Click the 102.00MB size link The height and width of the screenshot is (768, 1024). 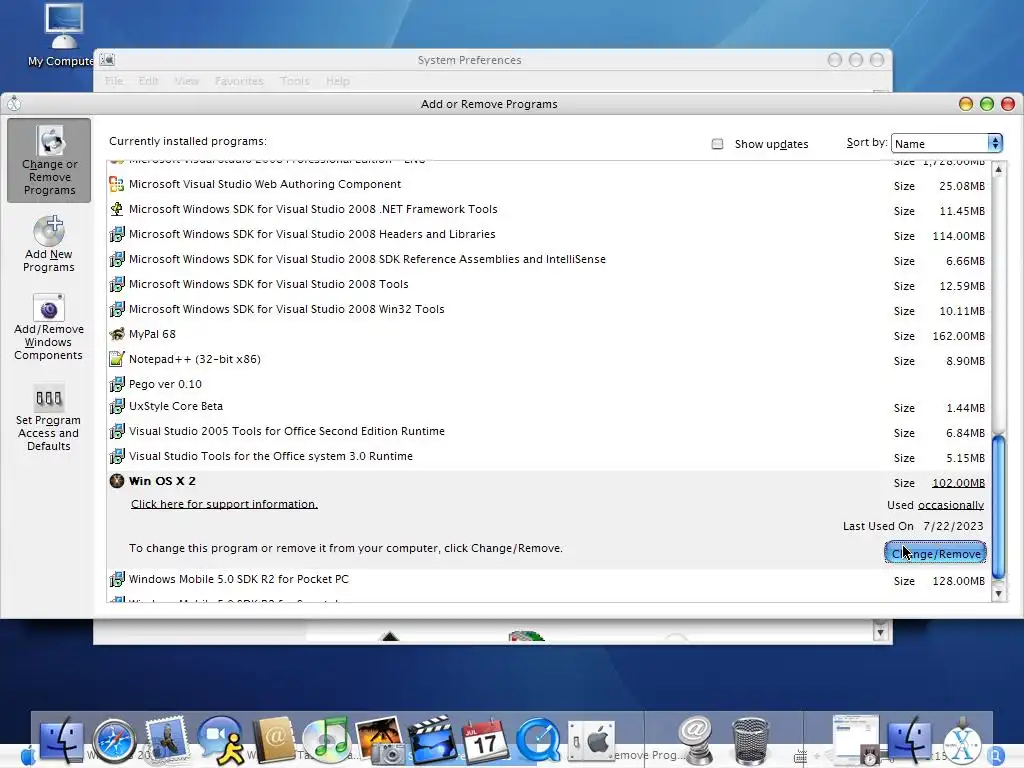(958, 483)
